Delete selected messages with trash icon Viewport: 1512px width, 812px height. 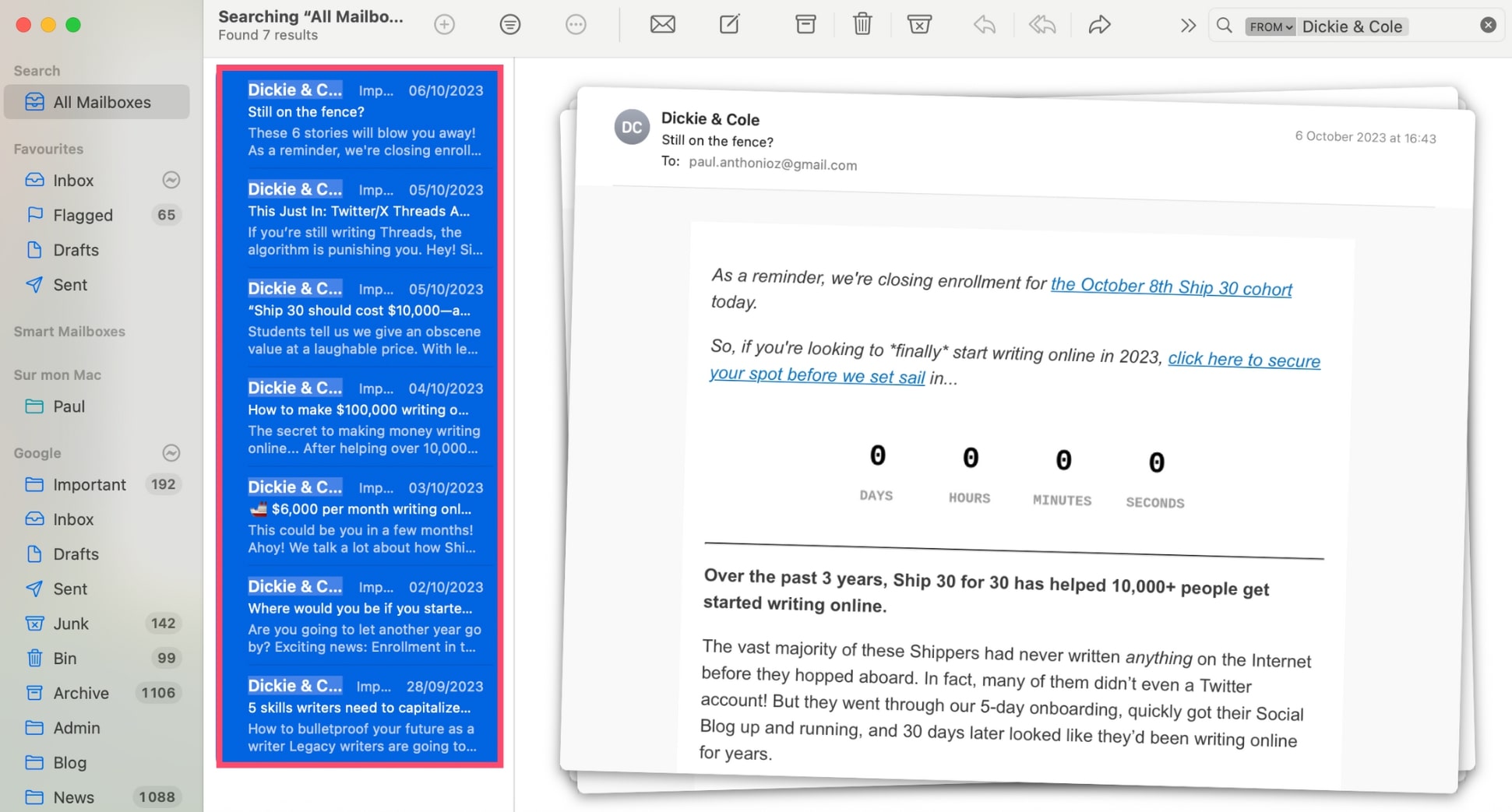pos(862,25)
